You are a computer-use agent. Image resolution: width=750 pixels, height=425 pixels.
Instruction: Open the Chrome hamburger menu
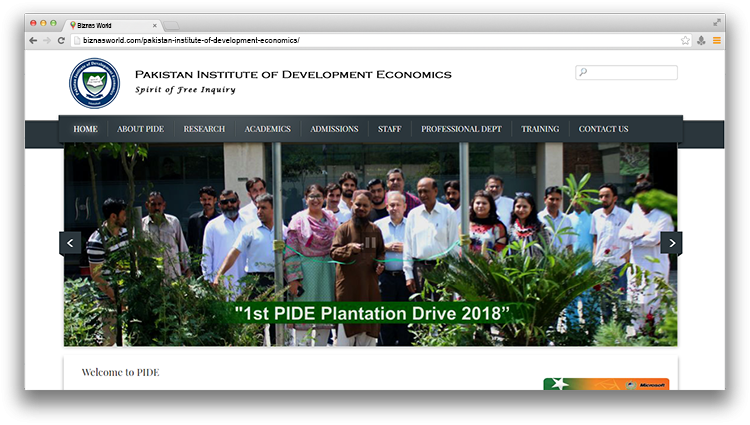[x=716, y=40]
